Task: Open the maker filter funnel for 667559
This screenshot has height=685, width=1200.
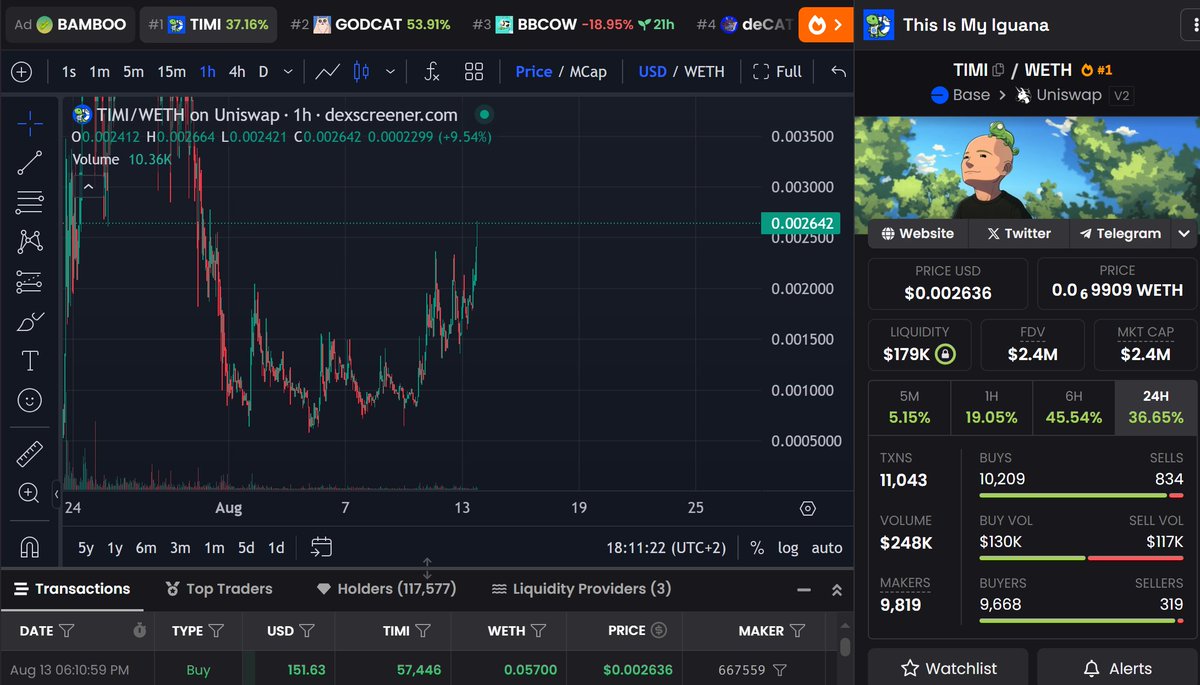Action: 779,670
